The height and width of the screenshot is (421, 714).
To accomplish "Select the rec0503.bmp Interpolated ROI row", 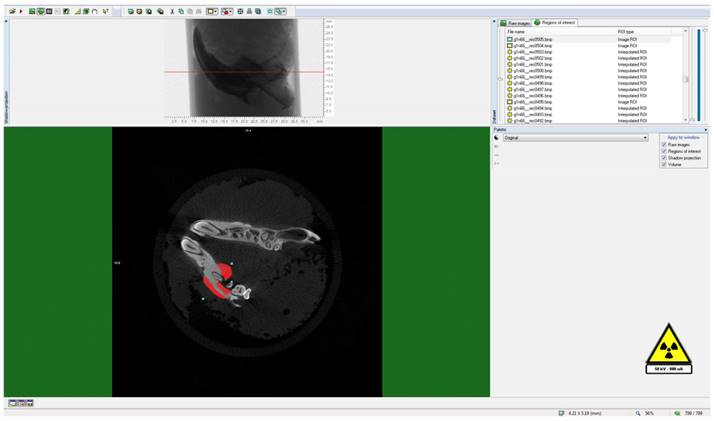I will (x=588, y=52).
